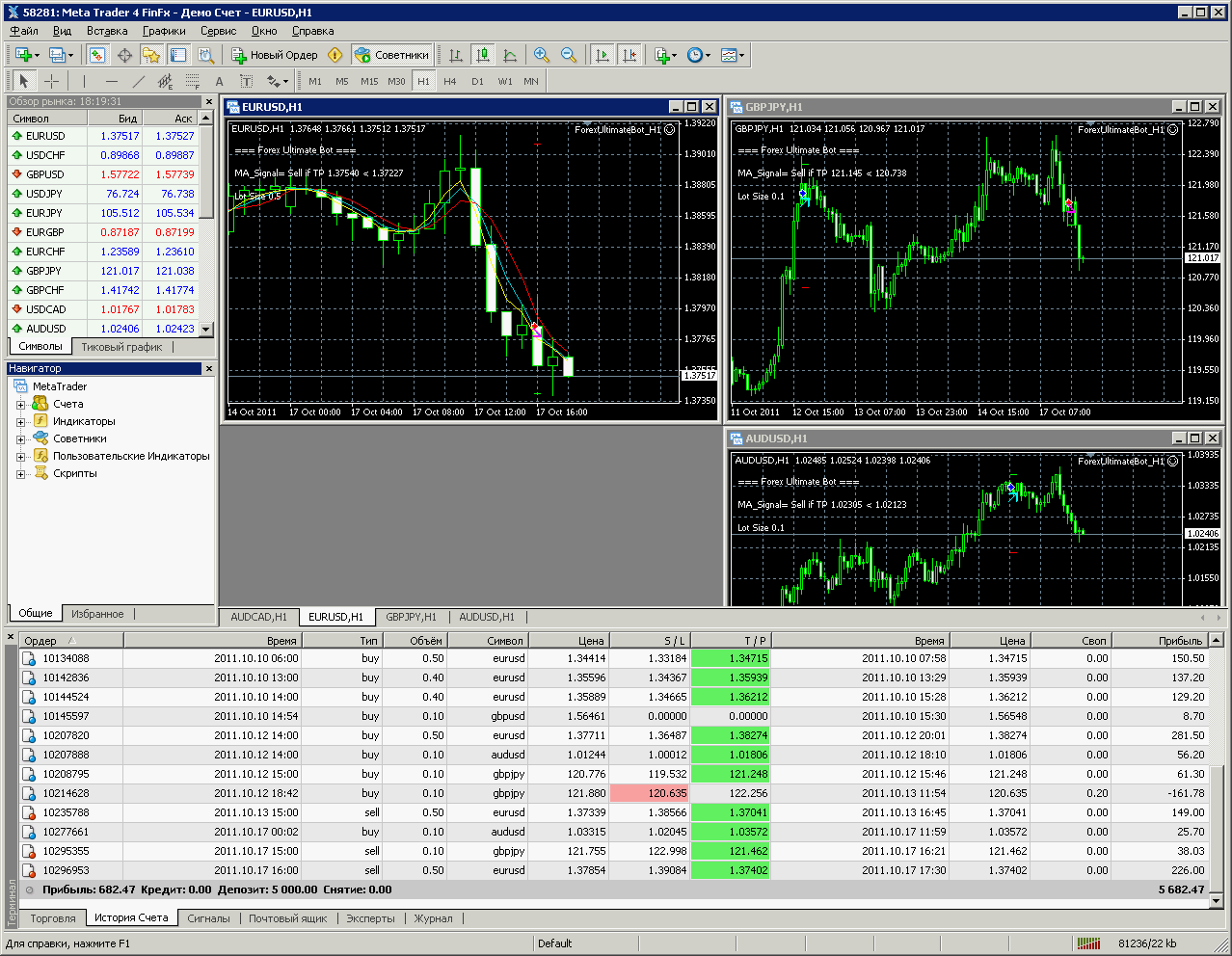
Task: Open the Сервис menu
Action: click(218, 31)
